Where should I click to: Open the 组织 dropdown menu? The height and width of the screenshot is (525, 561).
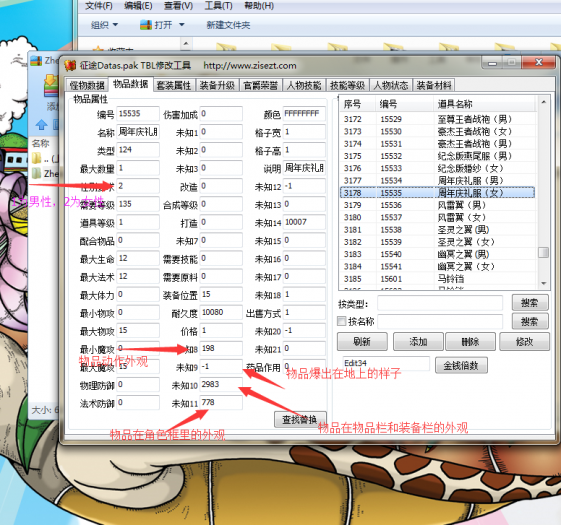[104, 25]
